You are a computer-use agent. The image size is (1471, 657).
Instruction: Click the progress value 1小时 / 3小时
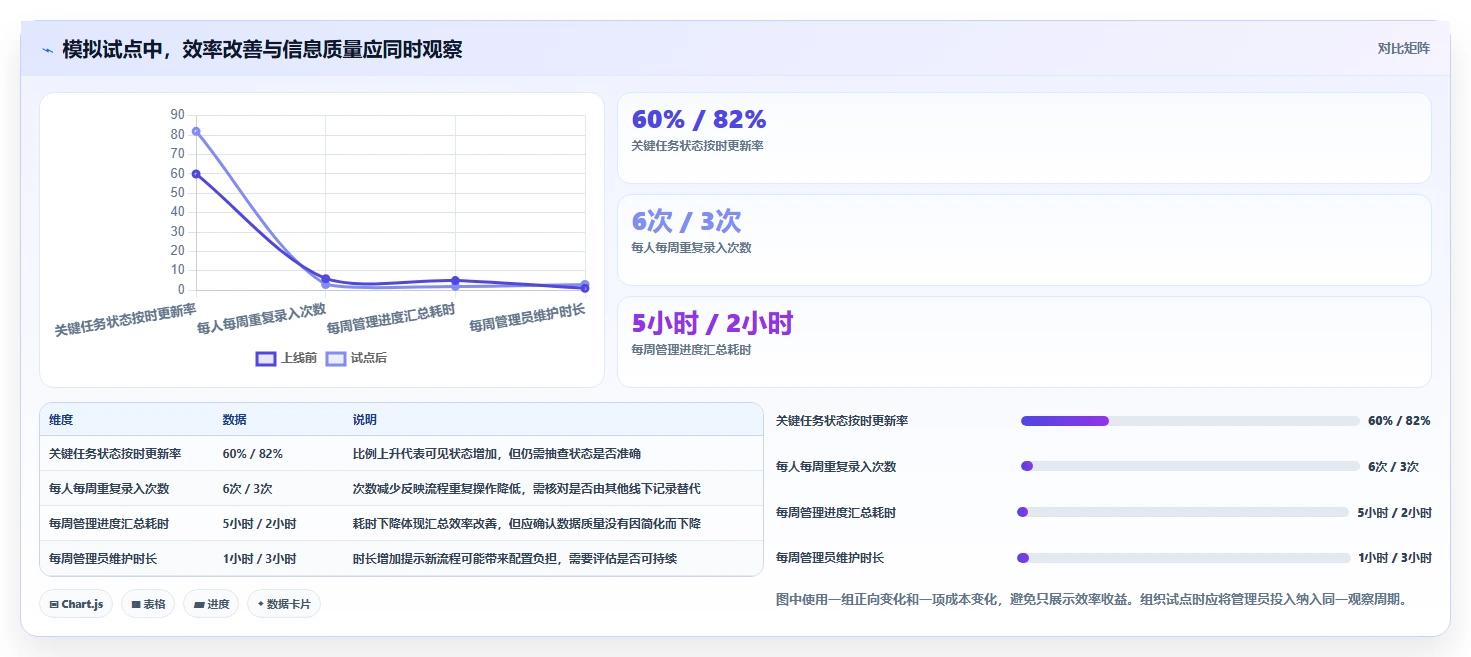pos(1395,558)
